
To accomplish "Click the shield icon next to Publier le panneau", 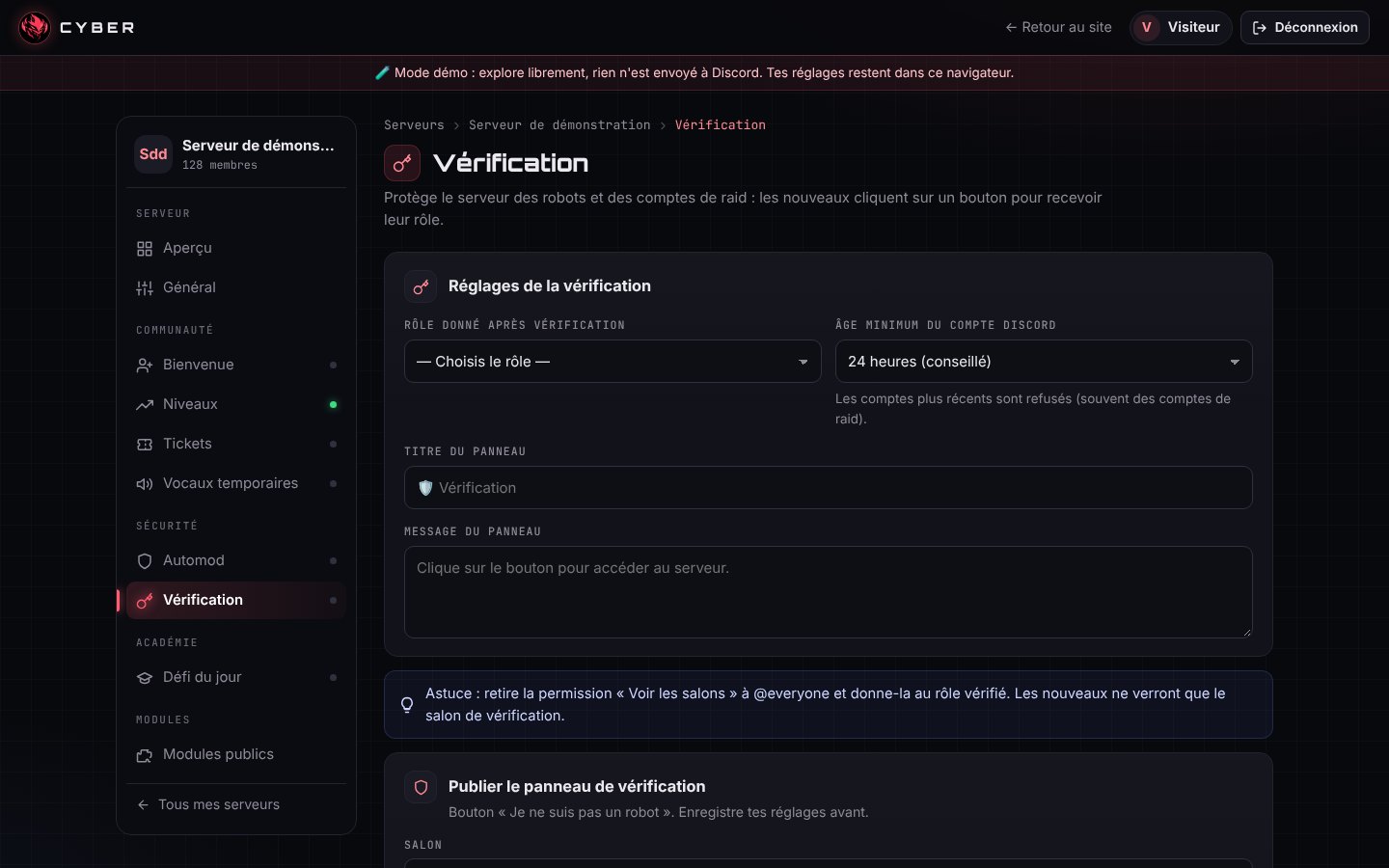I will pos(421,787).
